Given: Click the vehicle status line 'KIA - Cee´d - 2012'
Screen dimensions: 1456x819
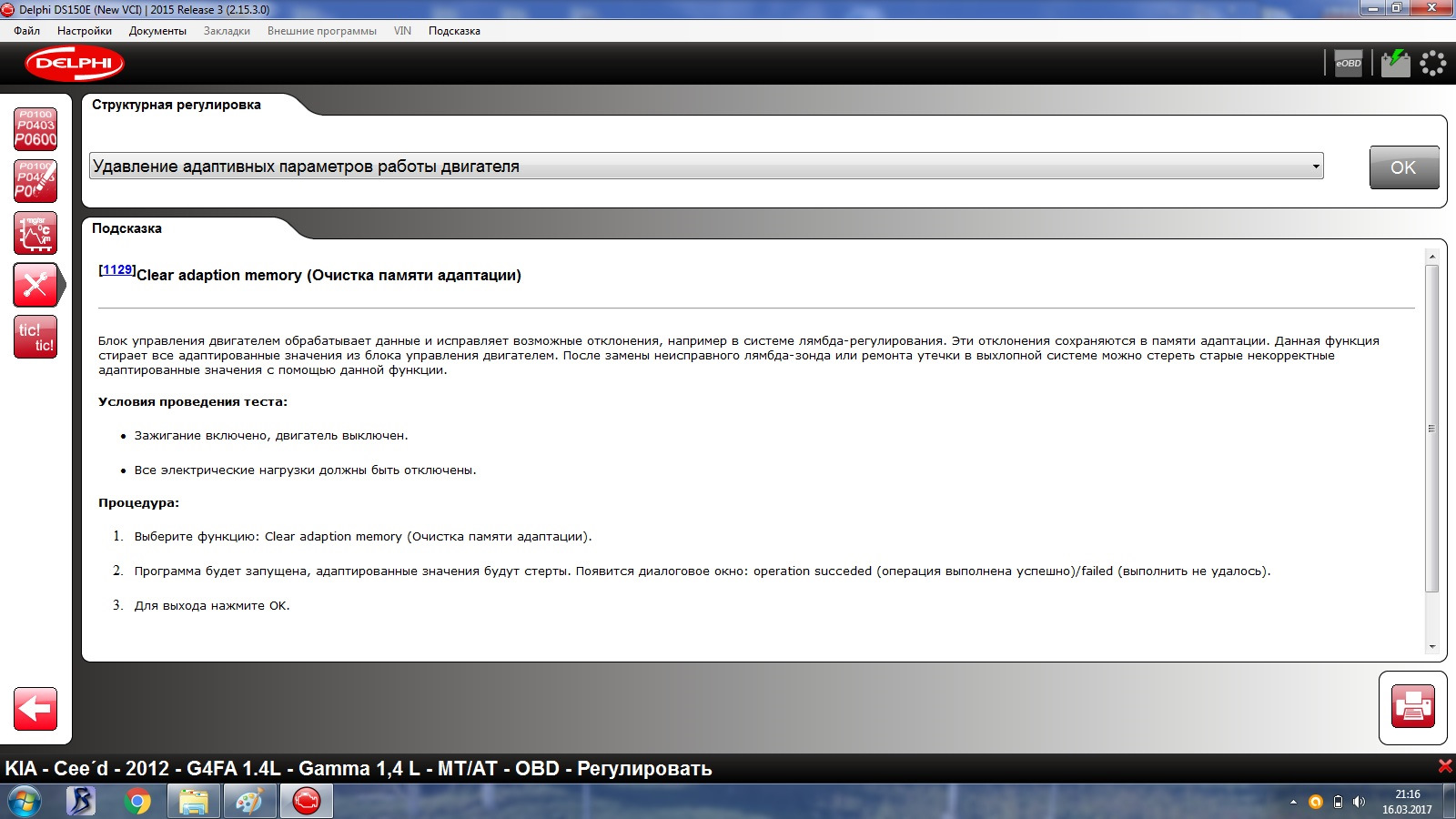Looking at the screenshot, I should [x=359, y=768].
